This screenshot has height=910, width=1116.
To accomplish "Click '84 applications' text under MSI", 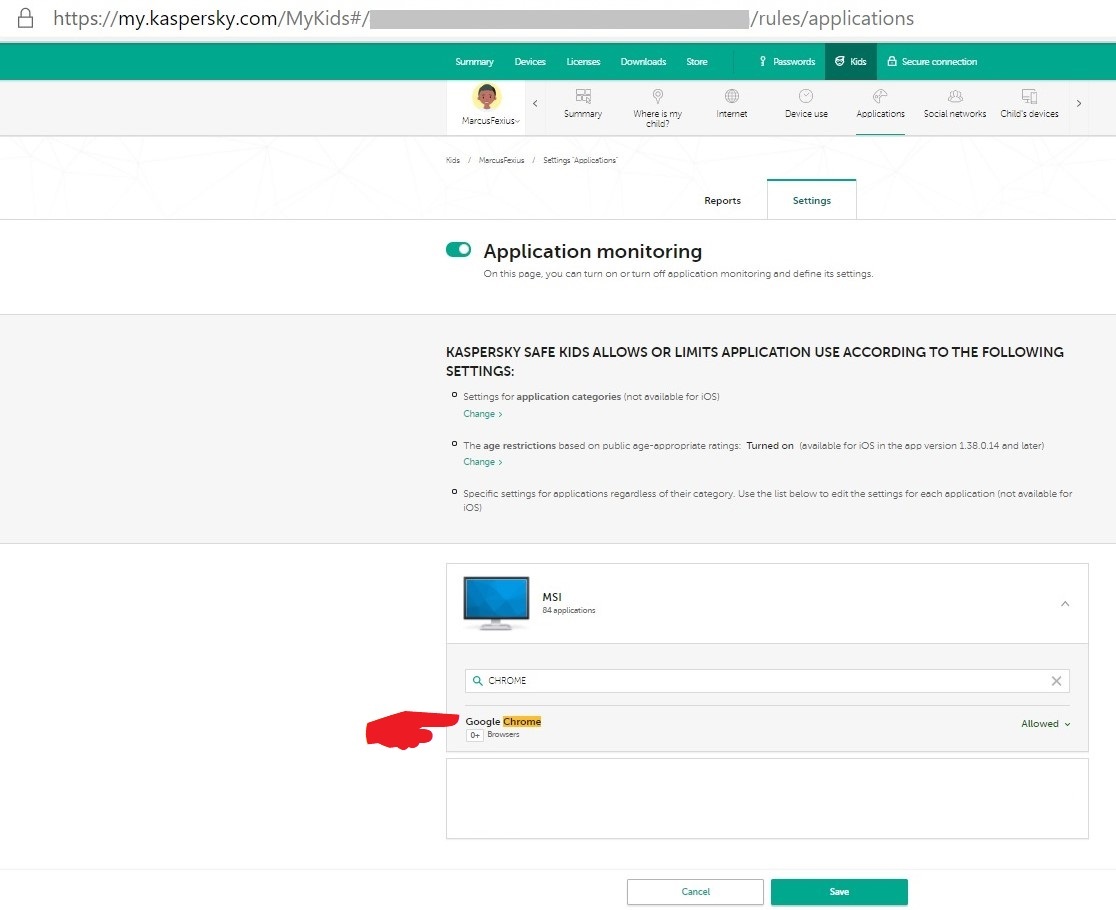I will (x=569, y=610).
